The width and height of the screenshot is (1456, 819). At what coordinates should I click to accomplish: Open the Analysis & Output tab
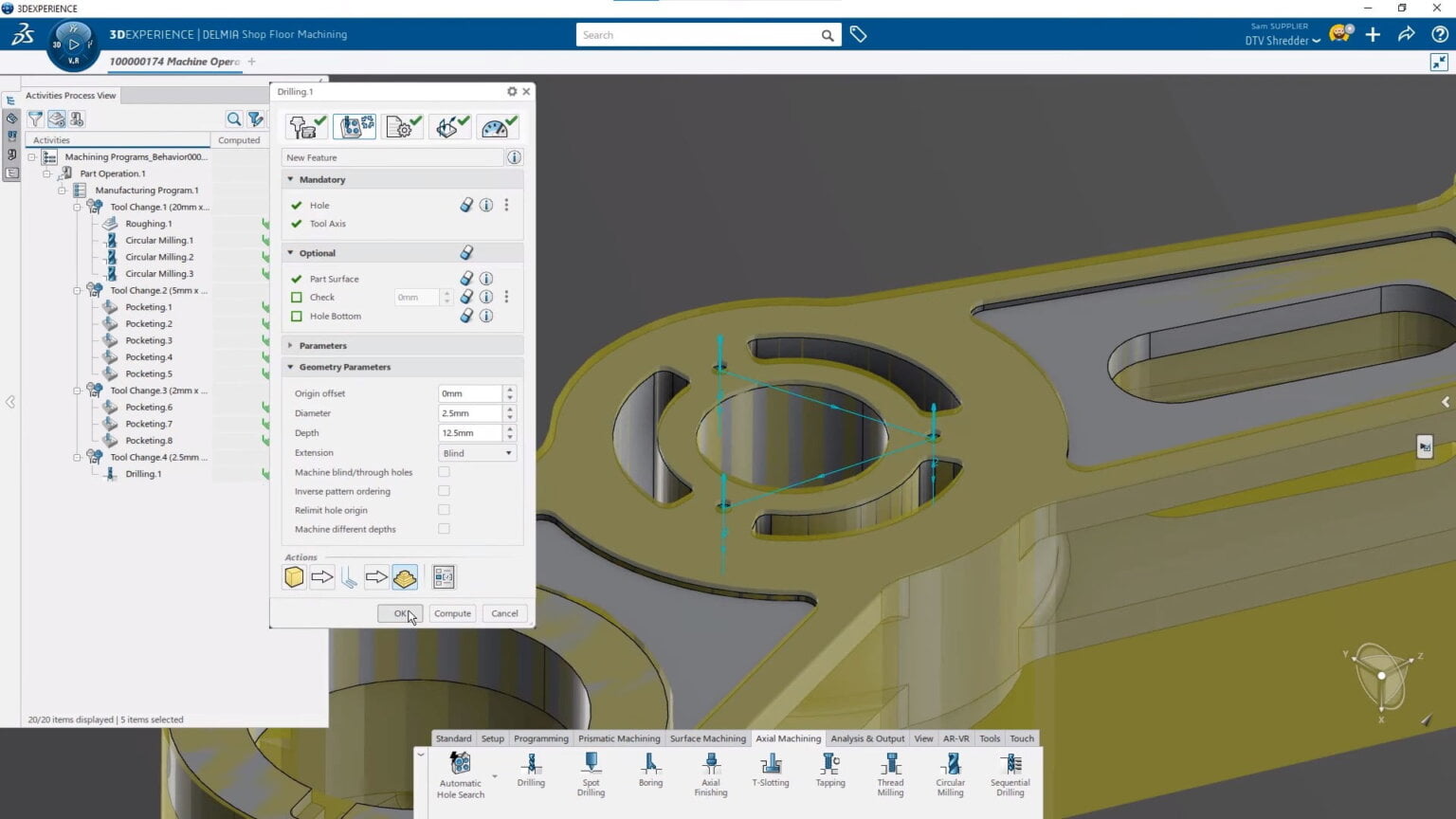(866, 738)
